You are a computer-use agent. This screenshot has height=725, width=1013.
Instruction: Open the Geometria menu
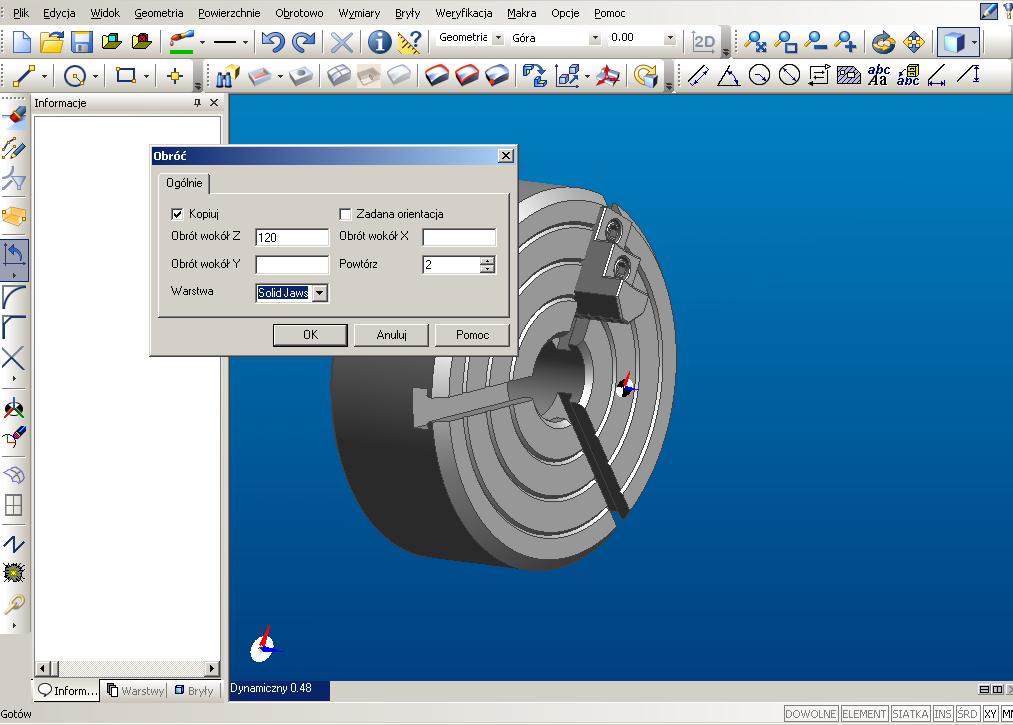click(159, 13)
